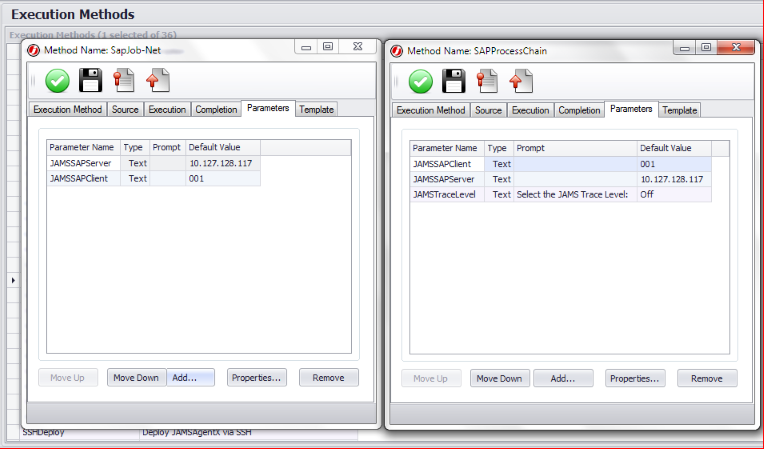The image size is (764, 449).
Task: Click Move Up button in SapJob-Net window
Action: (67, 377)
